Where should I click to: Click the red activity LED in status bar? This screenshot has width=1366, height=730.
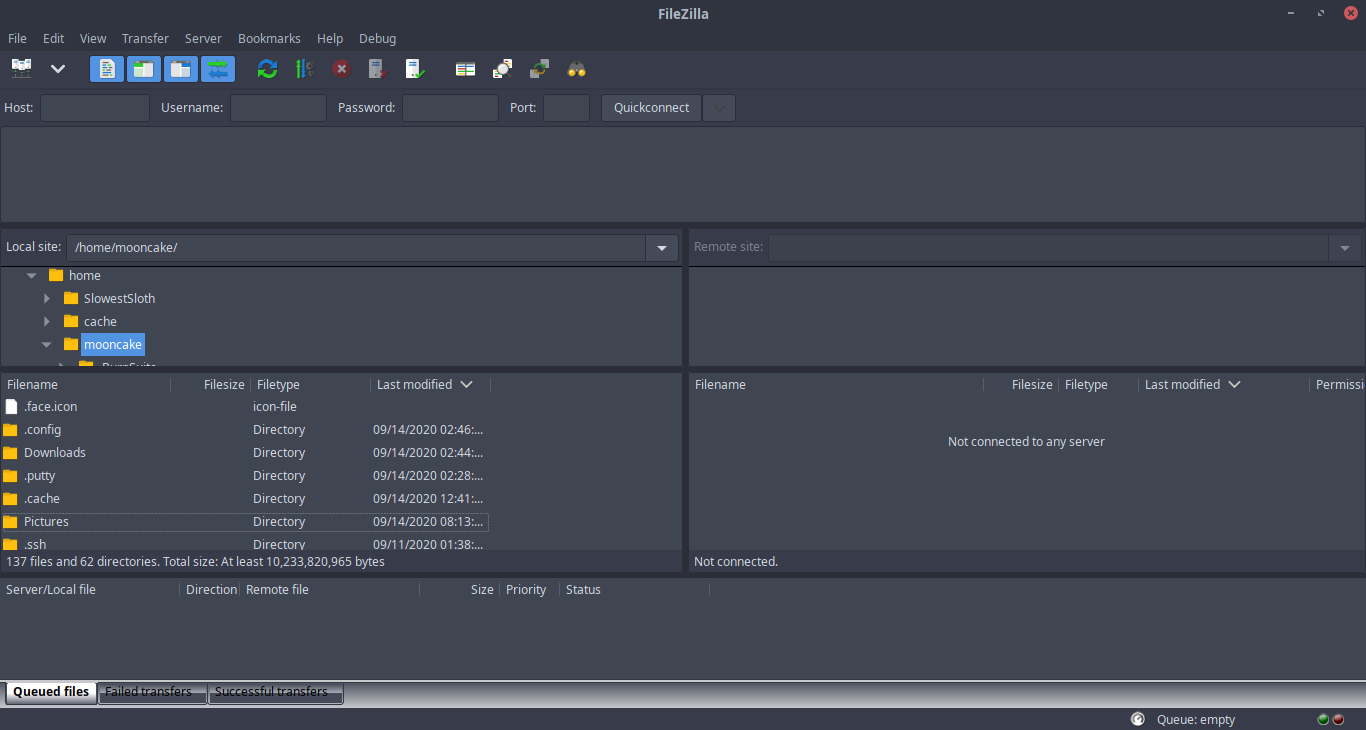click(1338, 719)
